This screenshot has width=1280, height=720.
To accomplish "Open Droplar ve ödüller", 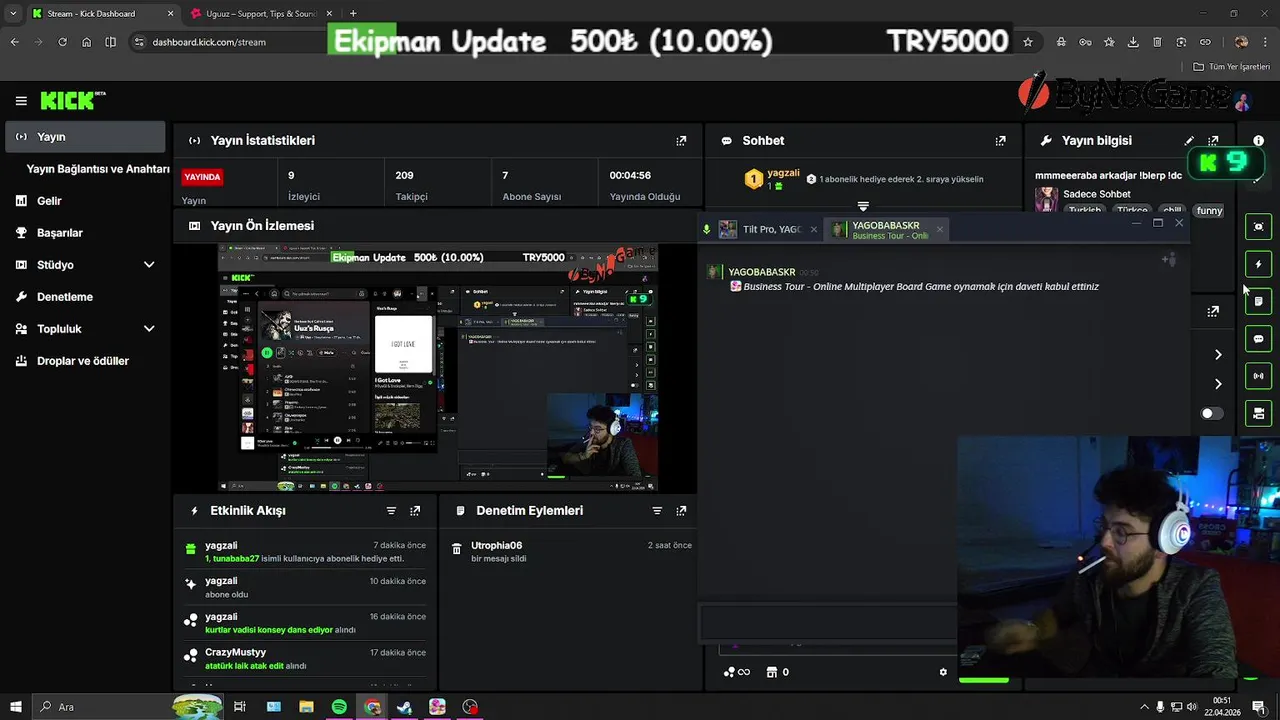I will click(x=85, y=361).
